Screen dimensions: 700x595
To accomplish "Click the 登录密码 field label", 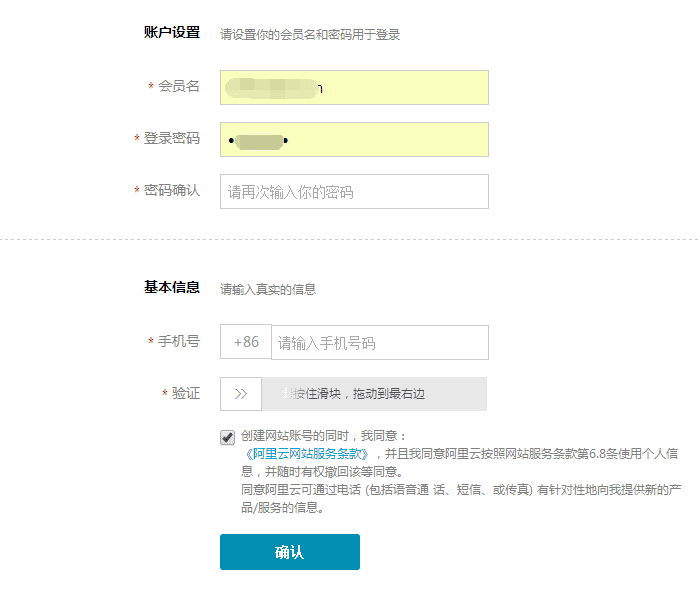I will [172, 138].
